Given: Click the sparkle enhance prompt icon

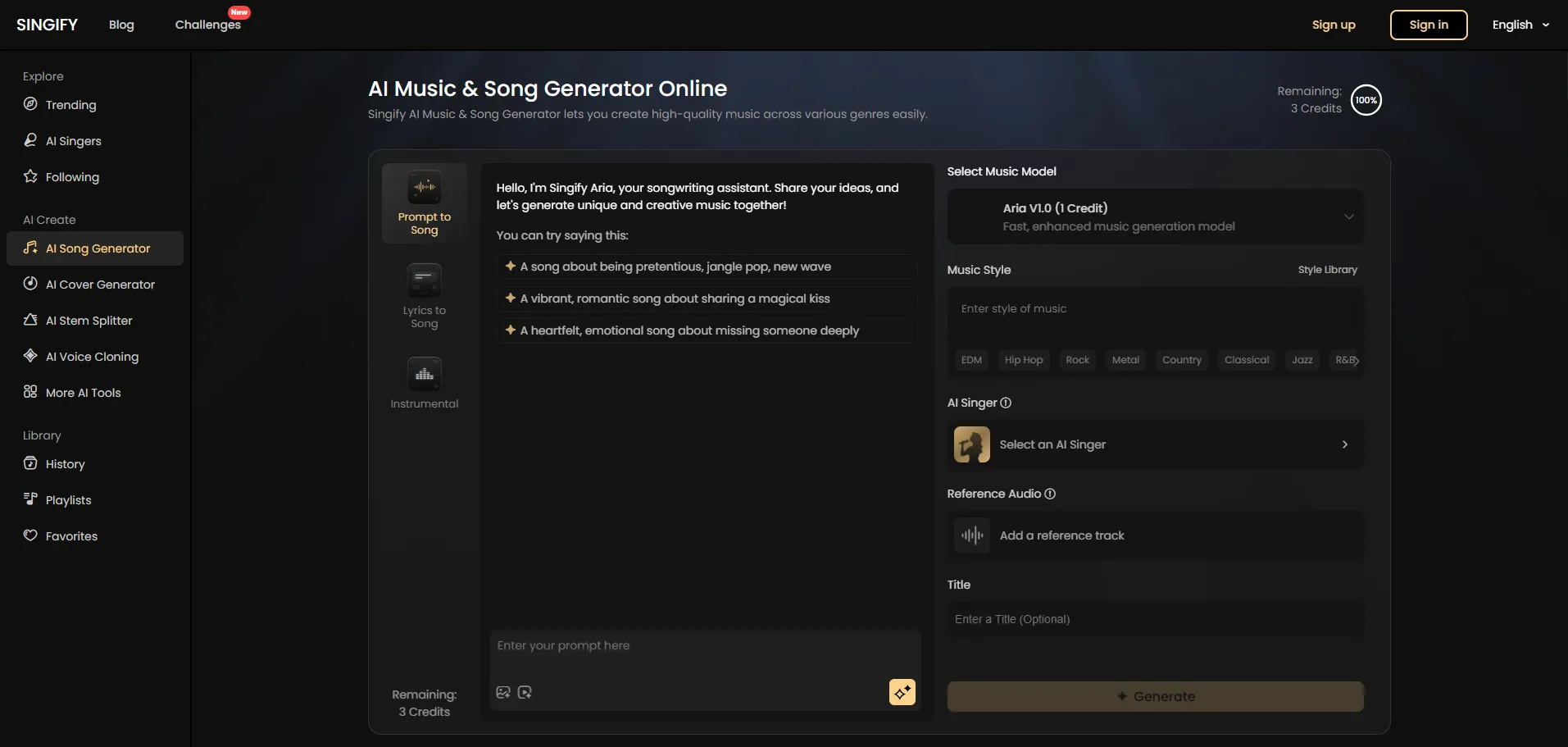Looking at the screenshot, I should pos(902,691).
